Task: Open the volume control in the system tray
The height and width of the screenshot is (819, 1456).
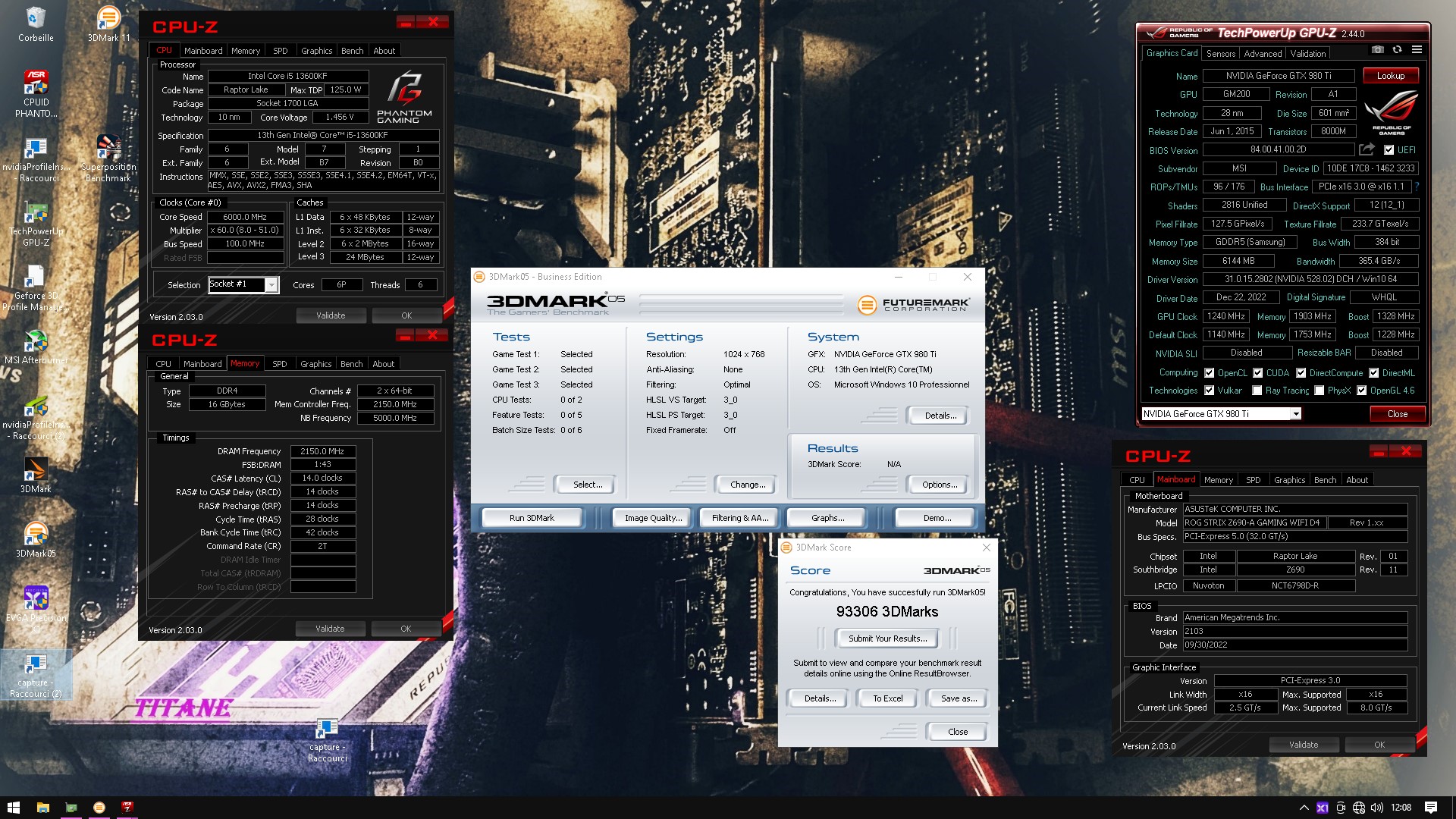Action: 1377,808
